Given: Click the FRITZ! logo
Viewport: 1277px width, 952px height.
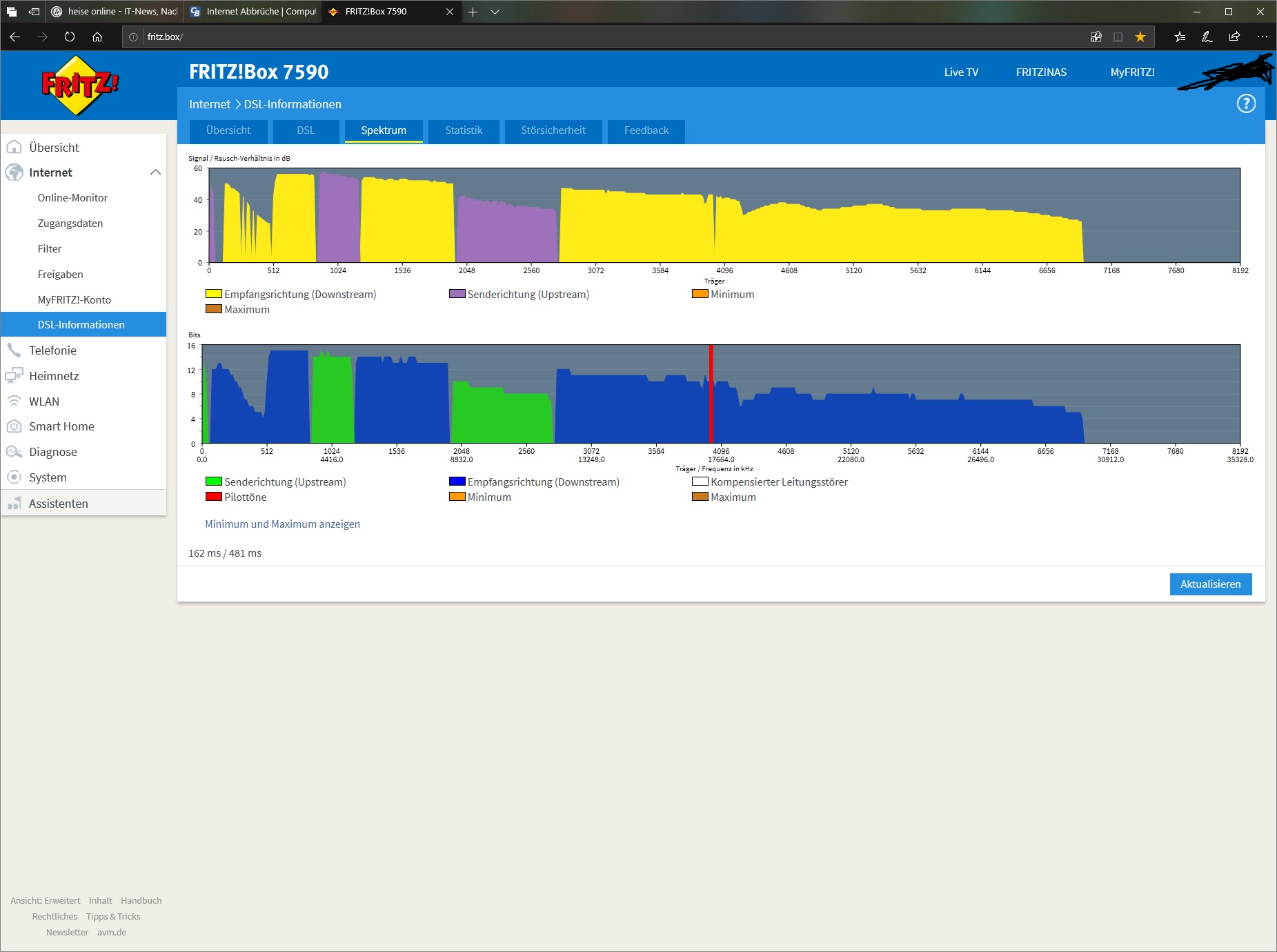Looking at the screenshot, I should point(81,86).
